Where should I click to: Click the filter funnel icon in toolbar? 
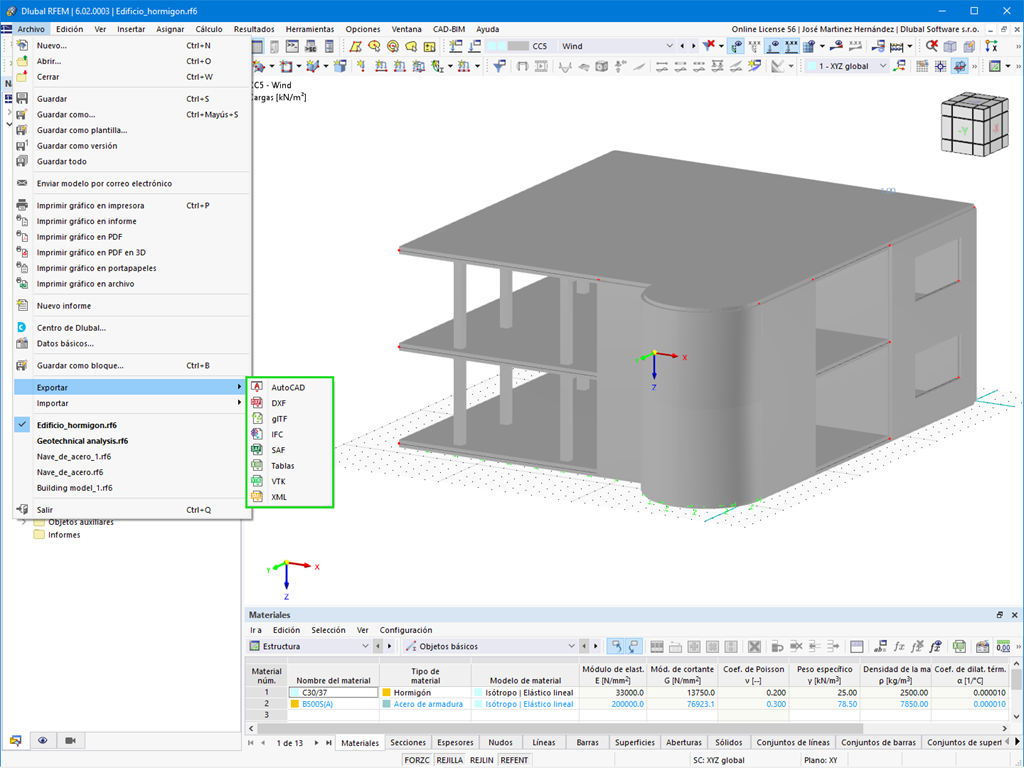(x=500, y=66)
